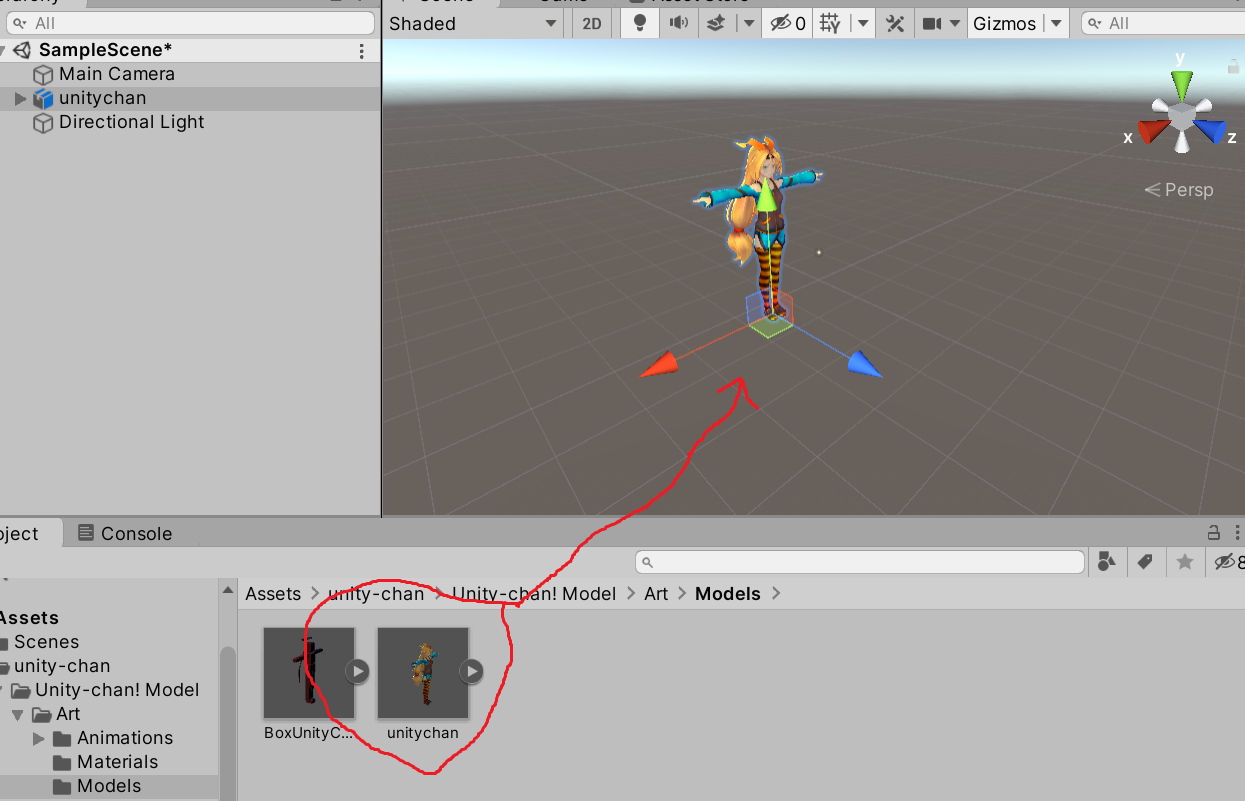Click the SampleScene Unity scene icon

tap(22, 50)
